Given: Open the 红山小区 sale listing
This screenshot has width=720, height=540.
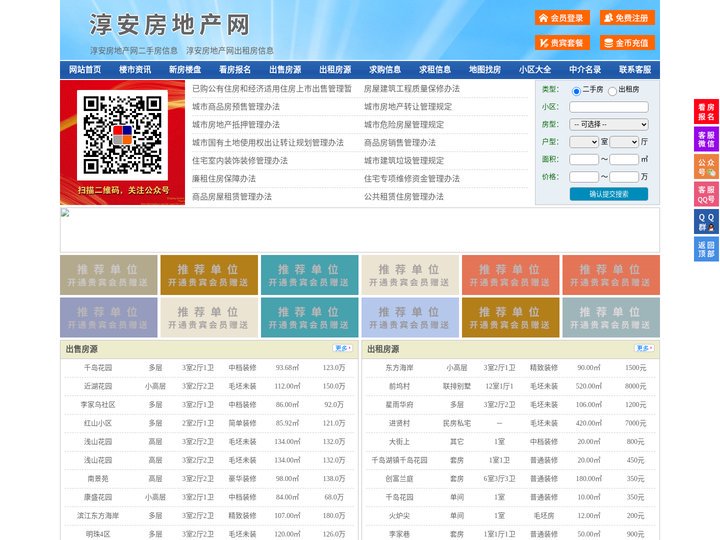Looking at the screenshot, I should tap(98, 423).
